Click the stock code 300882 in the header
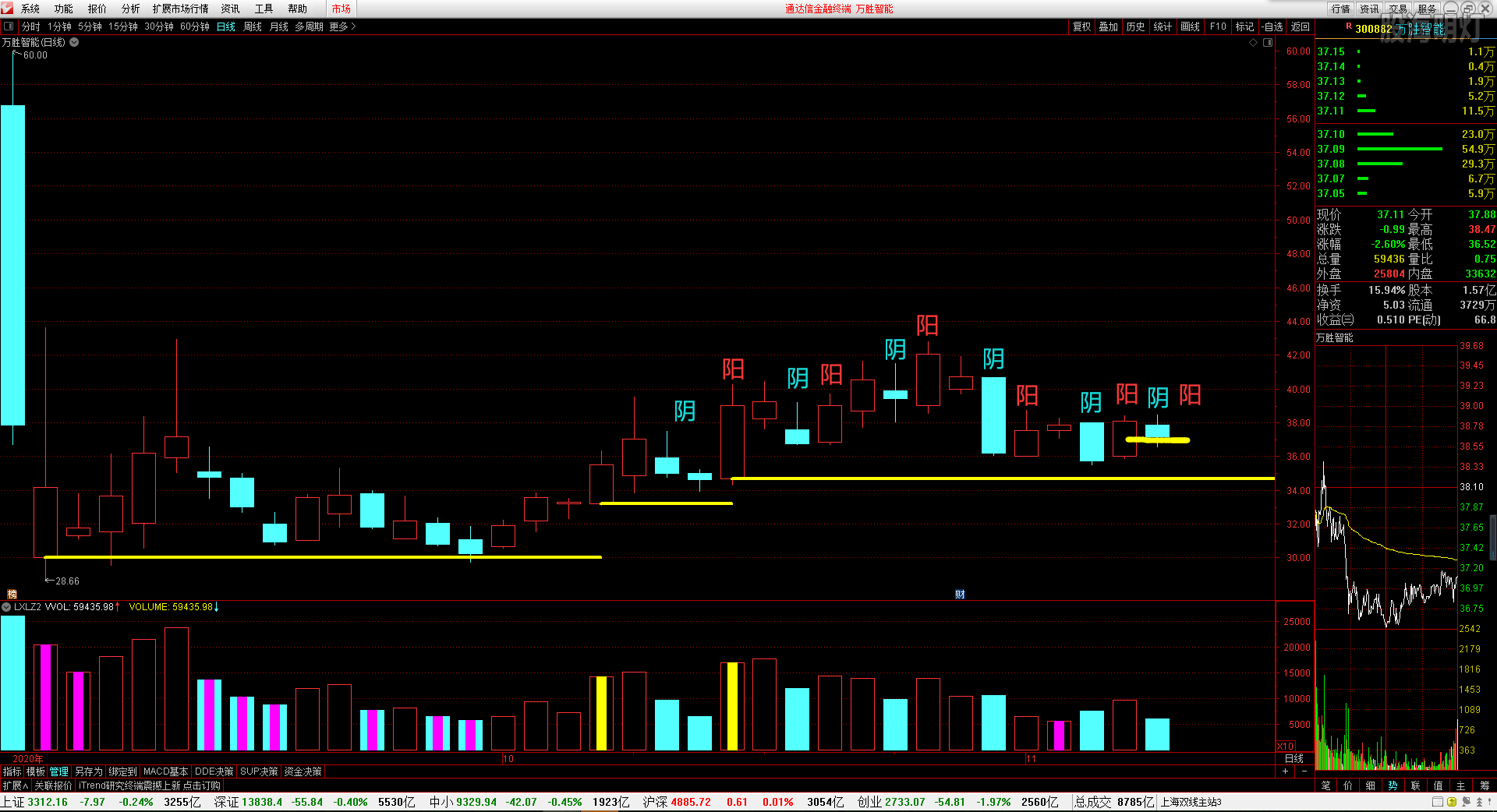The height and width of the screenshot is (812, 1497). tap(1373, 29)
